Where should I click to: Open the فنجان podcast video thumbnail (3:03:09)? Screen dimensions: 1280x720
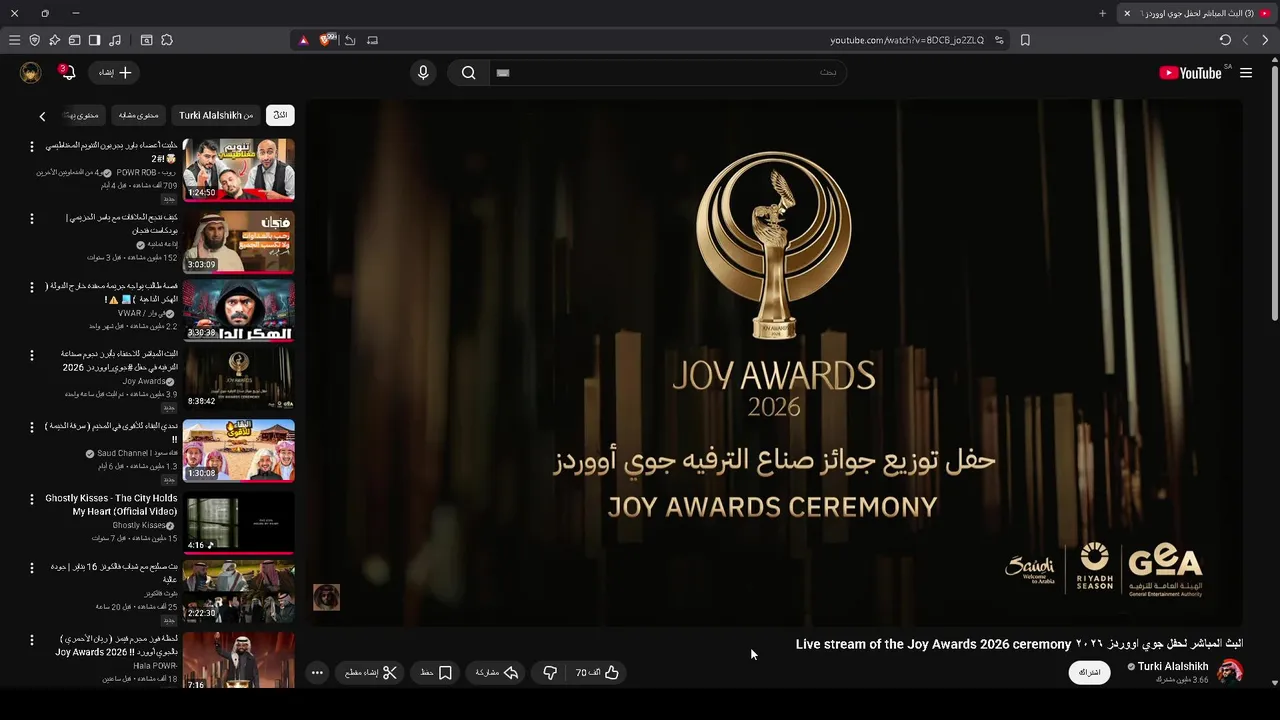pyautogui.click(x=239, y=241)
